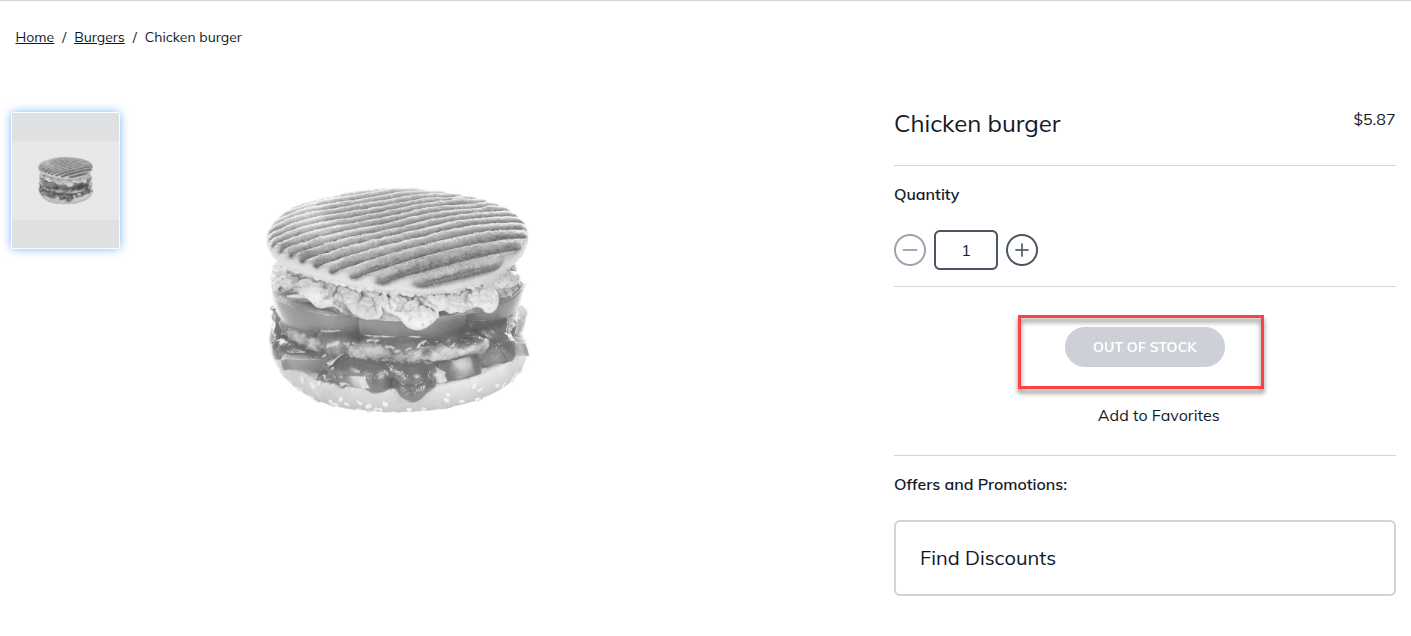Increase quantity with the plus icon
This screenshot has height=636, width=1411.
tap(1021, 250)
